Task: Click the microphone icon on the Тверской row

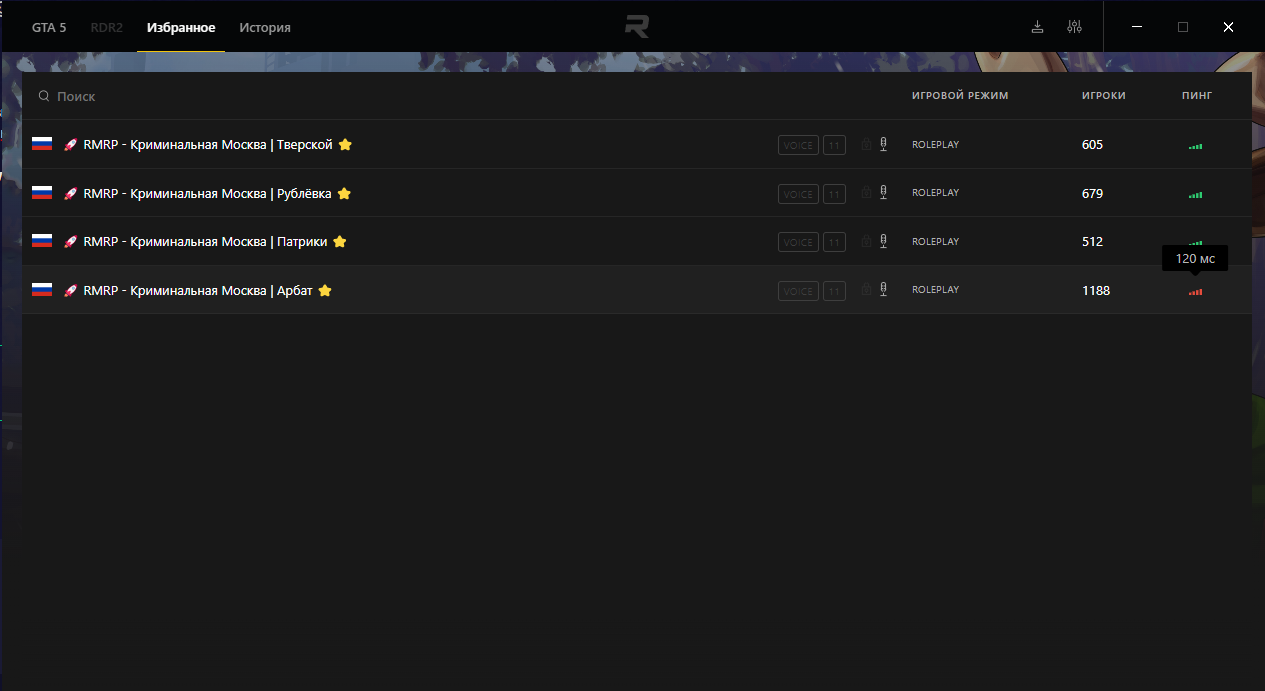Action: pyautogui.click(x=883, y=144)
